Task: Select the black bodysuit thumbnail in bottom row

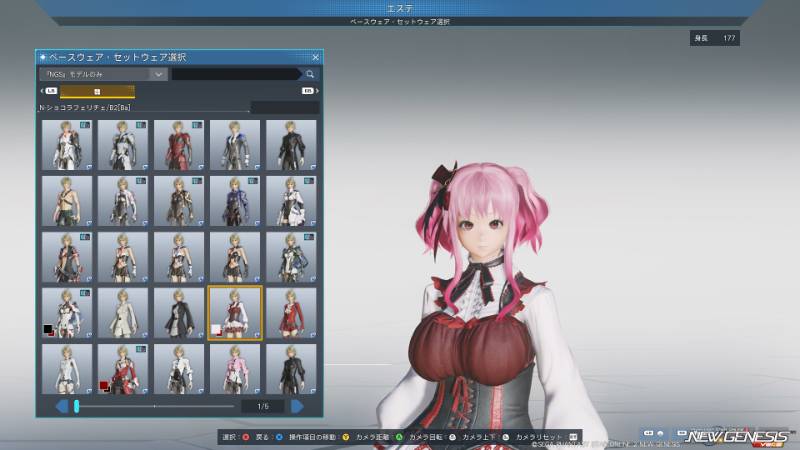Action: click(291, 369)
